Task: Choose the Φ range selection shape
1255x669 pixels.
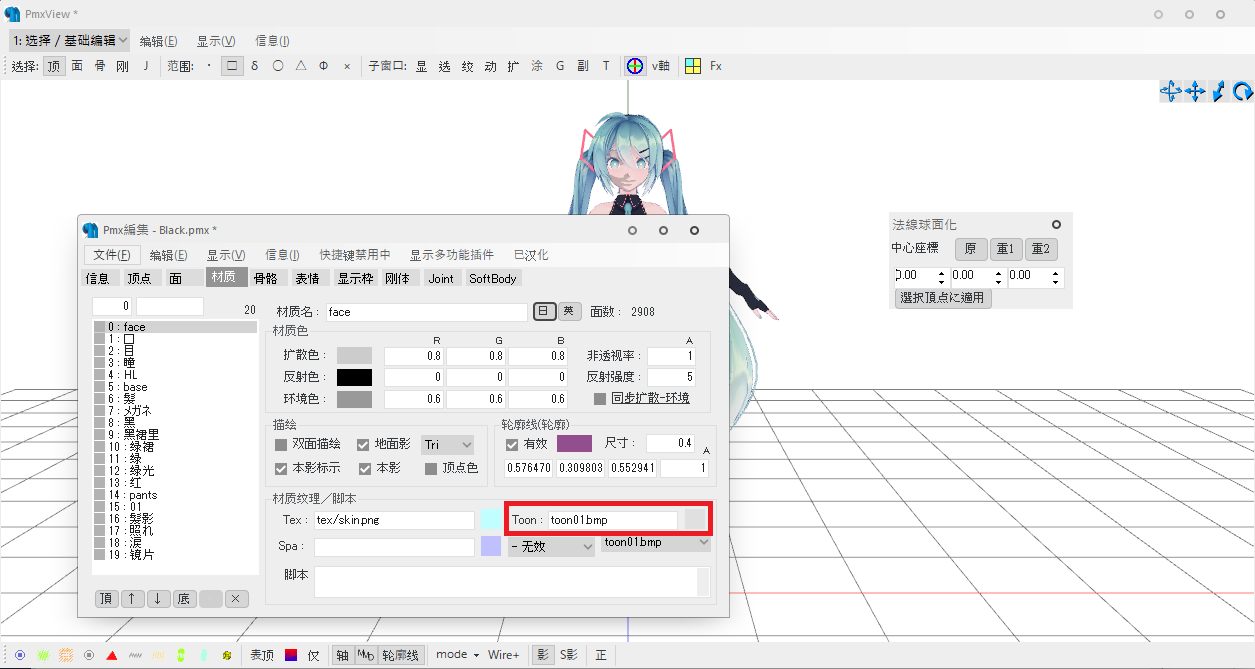Action: (x=324, y=66)
